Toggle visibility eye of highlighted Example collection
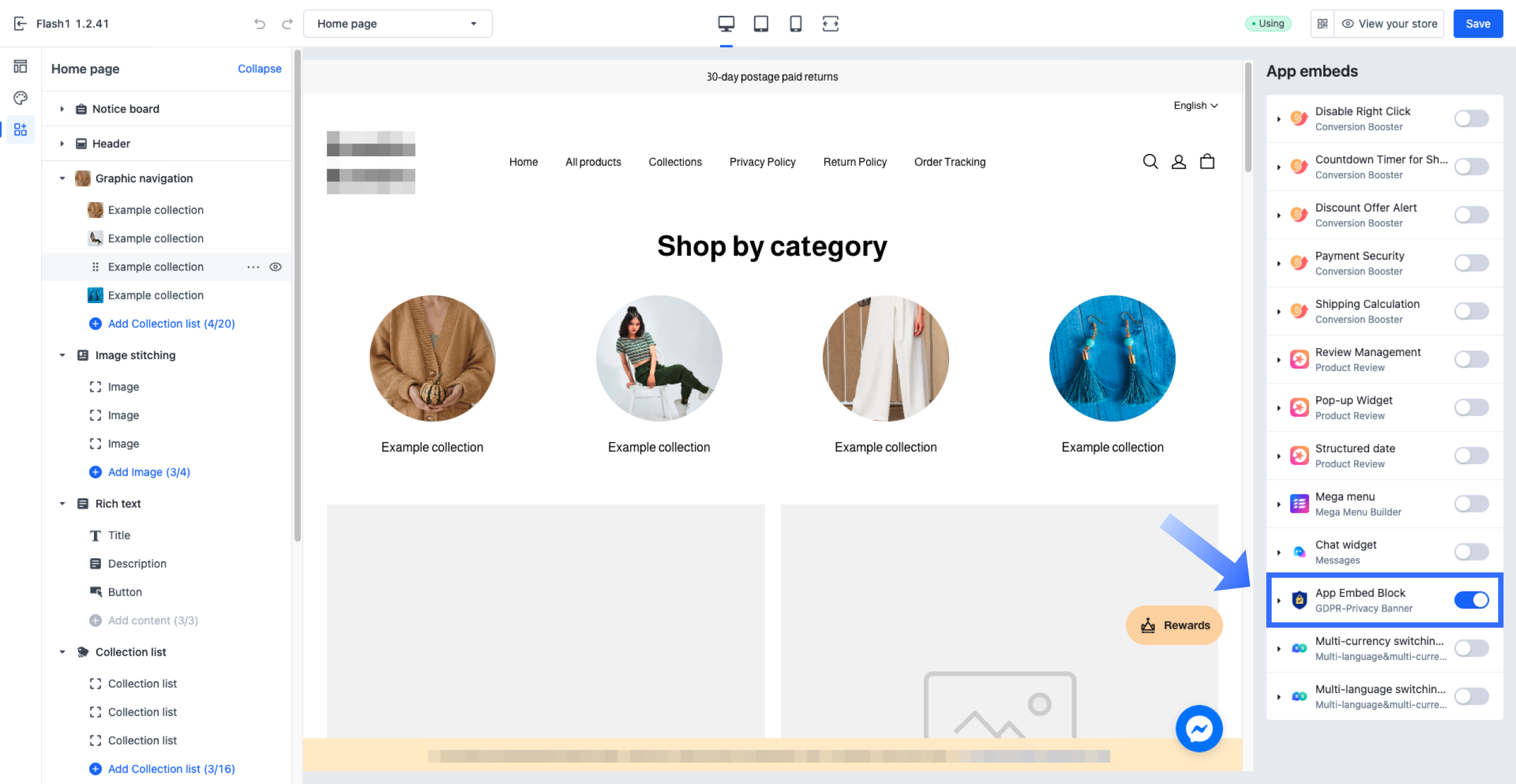Screen dimensions: 1516x784 pos(275,267)
